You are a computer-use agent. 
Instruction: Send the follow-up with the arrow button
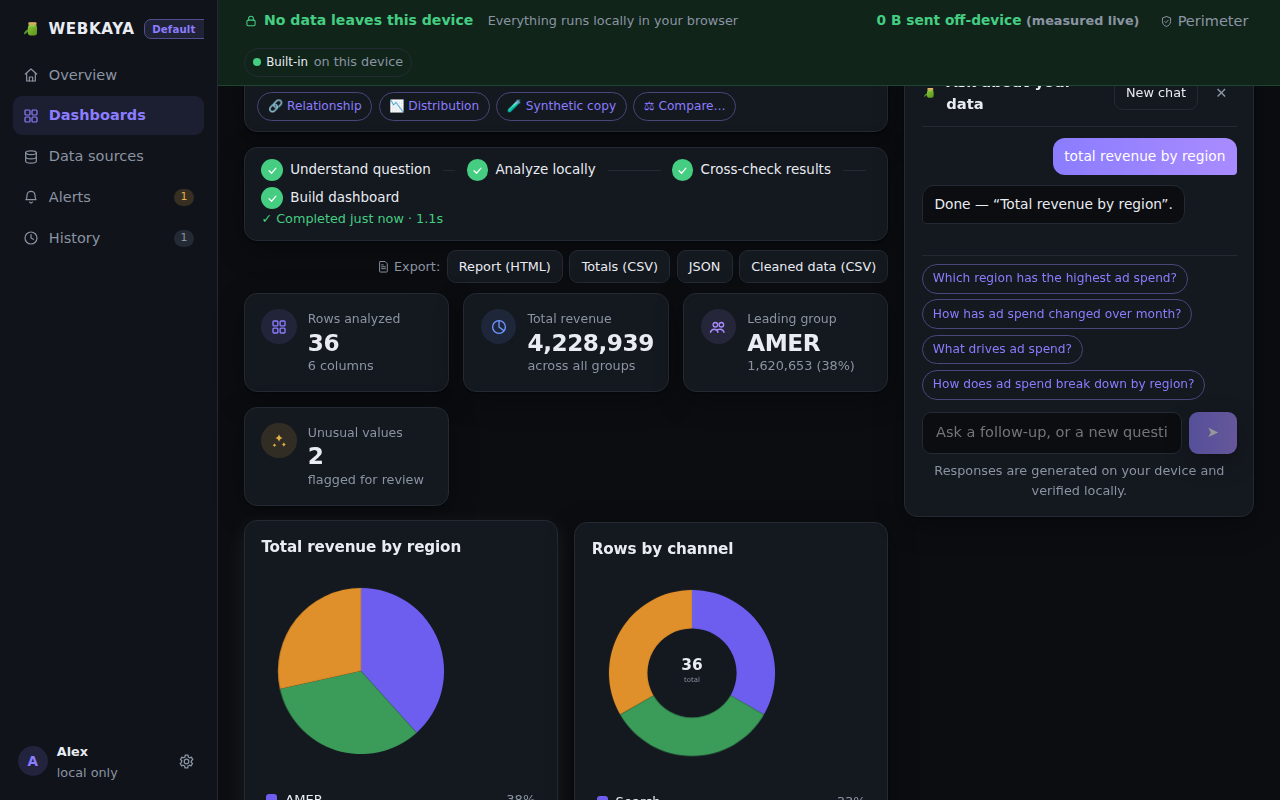click(1213, 433)
